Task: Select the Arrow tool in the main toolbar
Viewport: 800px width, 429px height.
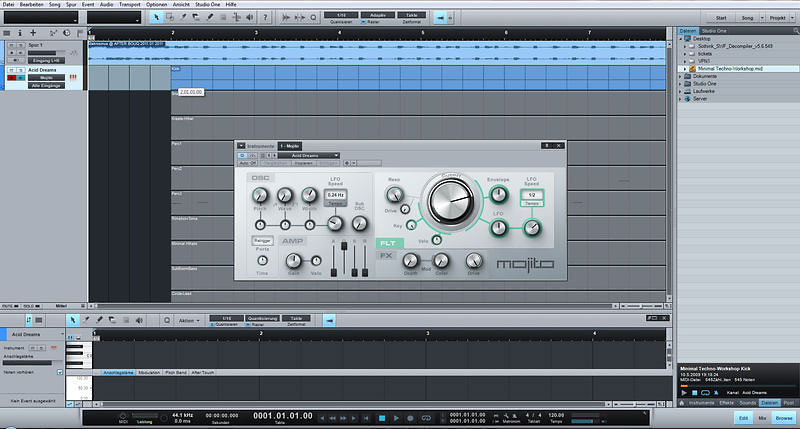Action: point(157,17)
